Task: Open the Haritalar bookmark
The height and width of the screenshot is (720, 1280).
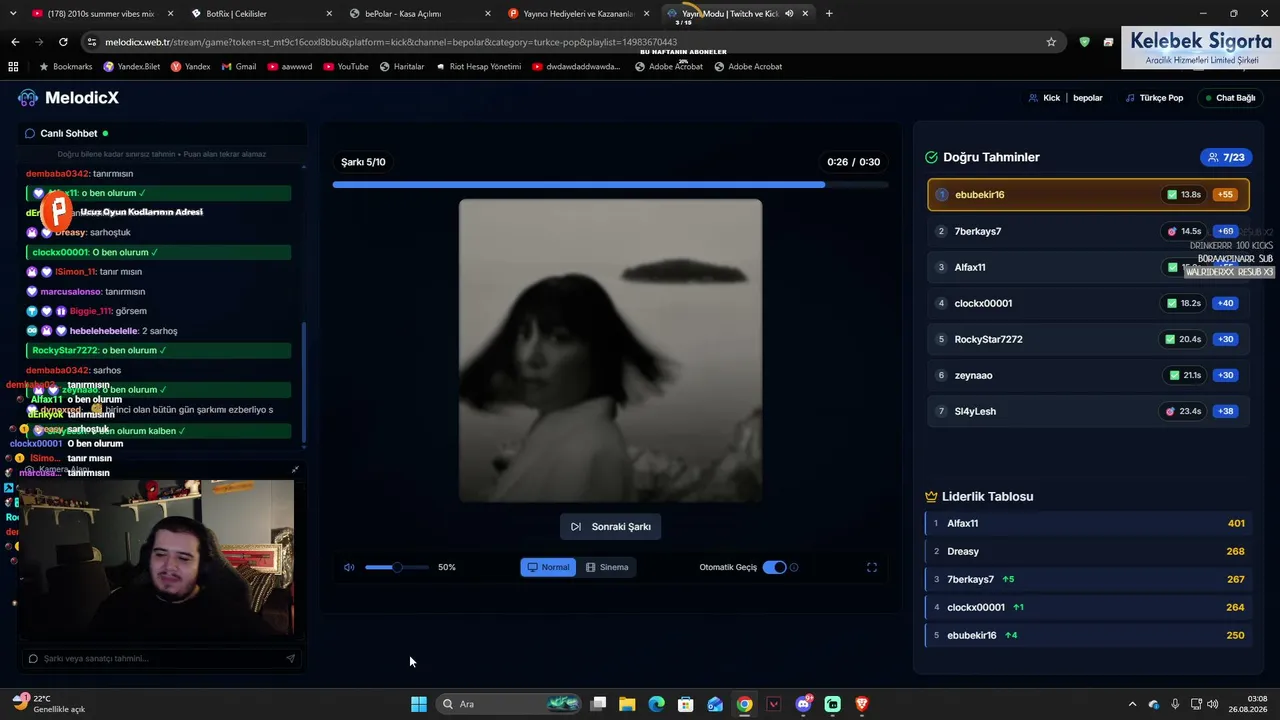Action: click(x=401, y=66)
